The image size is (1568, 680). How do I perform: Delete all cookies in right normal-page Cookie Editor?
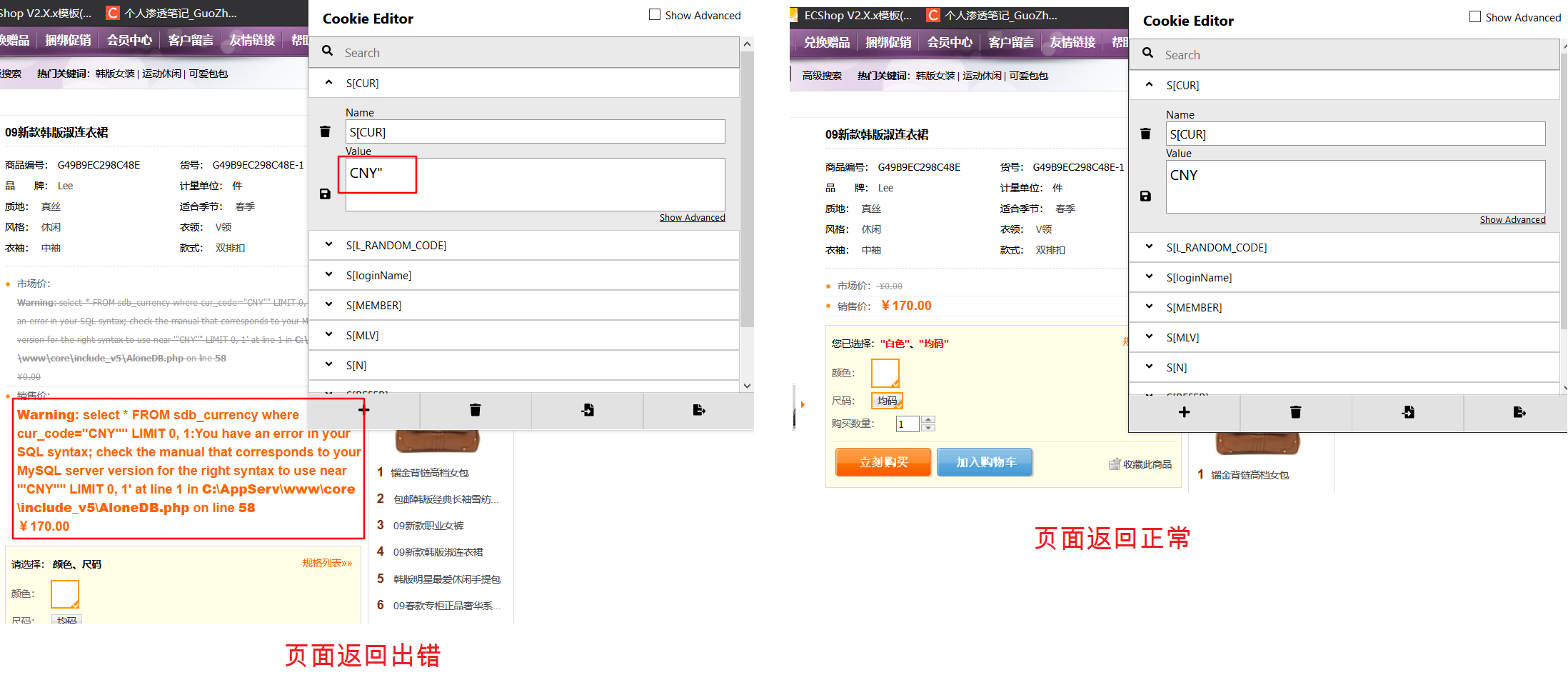[x=1296, y=412]
